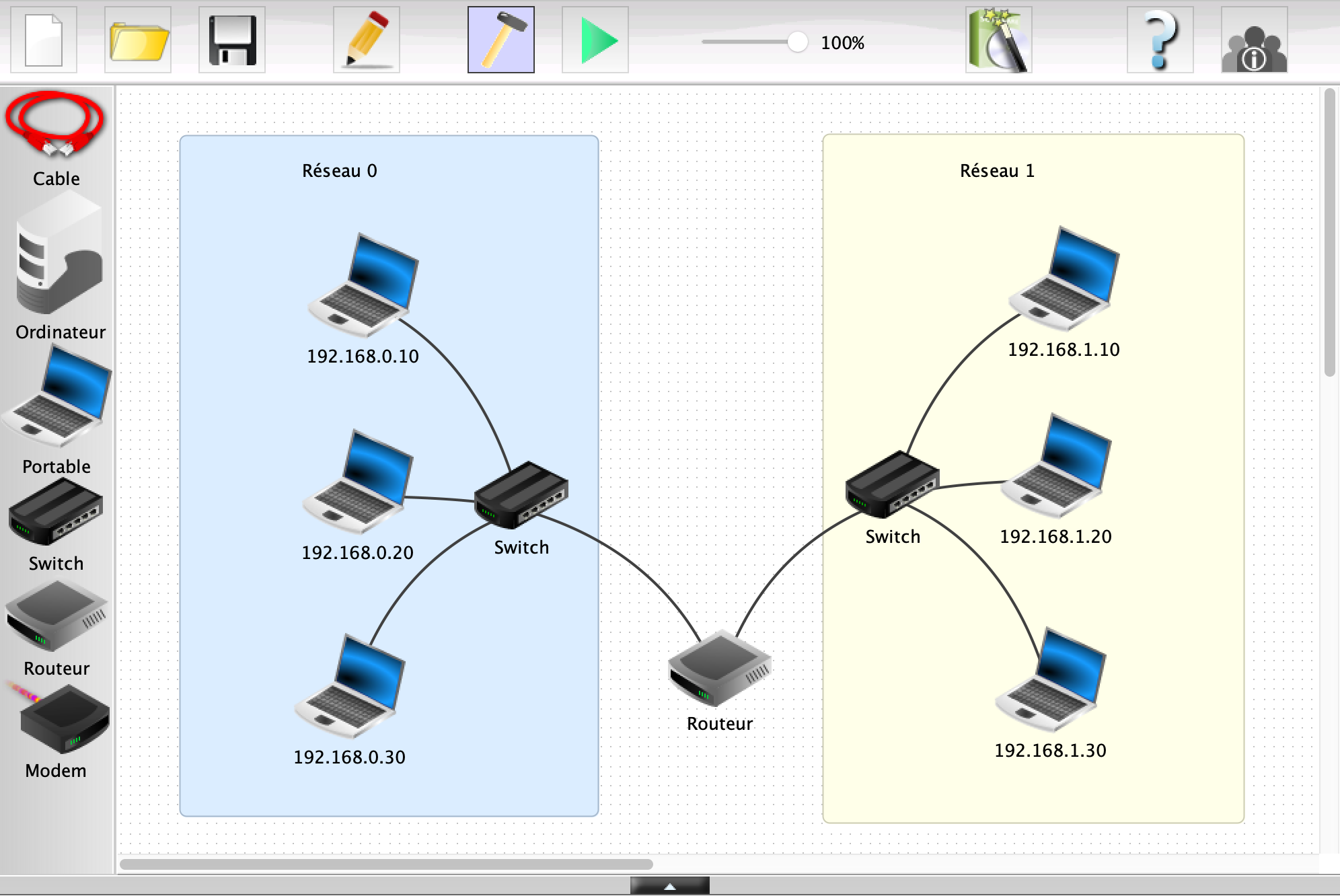
Task: Show the about info people icon
Action: (1255, 40)
